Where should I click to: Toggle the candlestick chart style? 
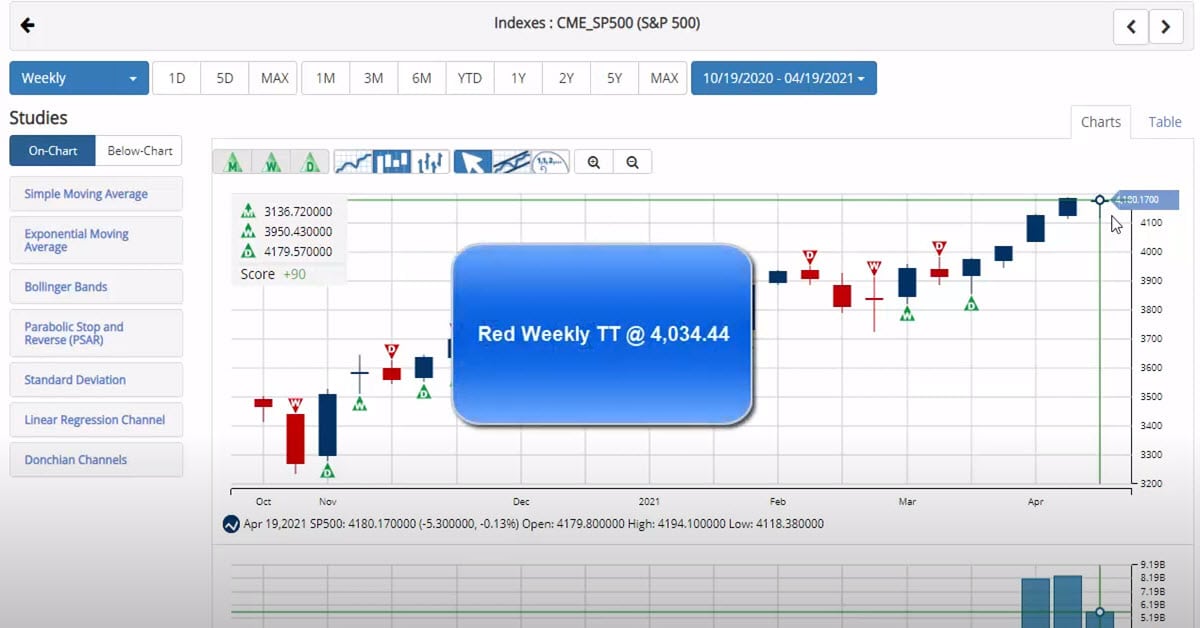[391, 161]
